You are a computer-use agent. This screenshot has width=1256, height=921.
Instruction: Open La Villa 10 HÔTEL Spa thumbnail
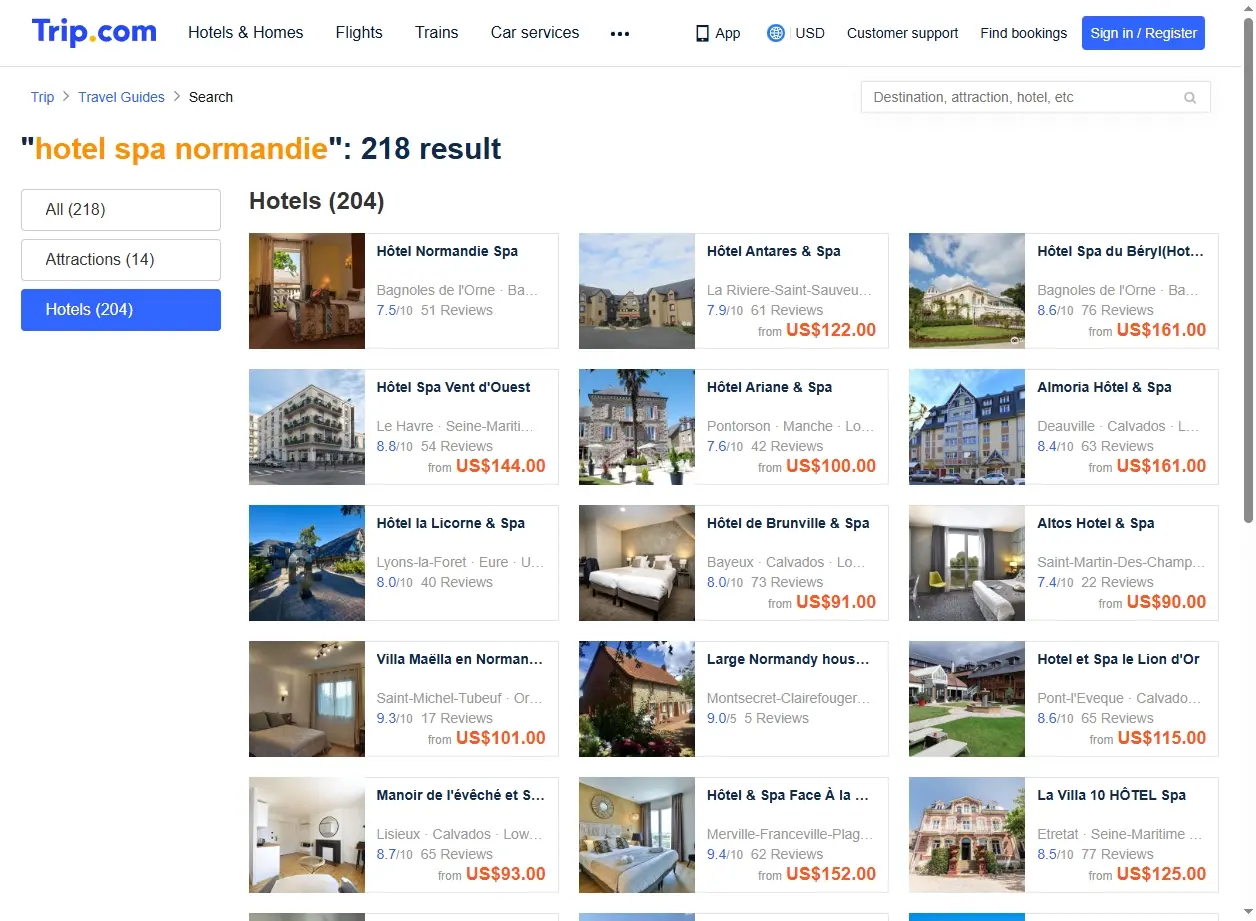pos(967,835)
